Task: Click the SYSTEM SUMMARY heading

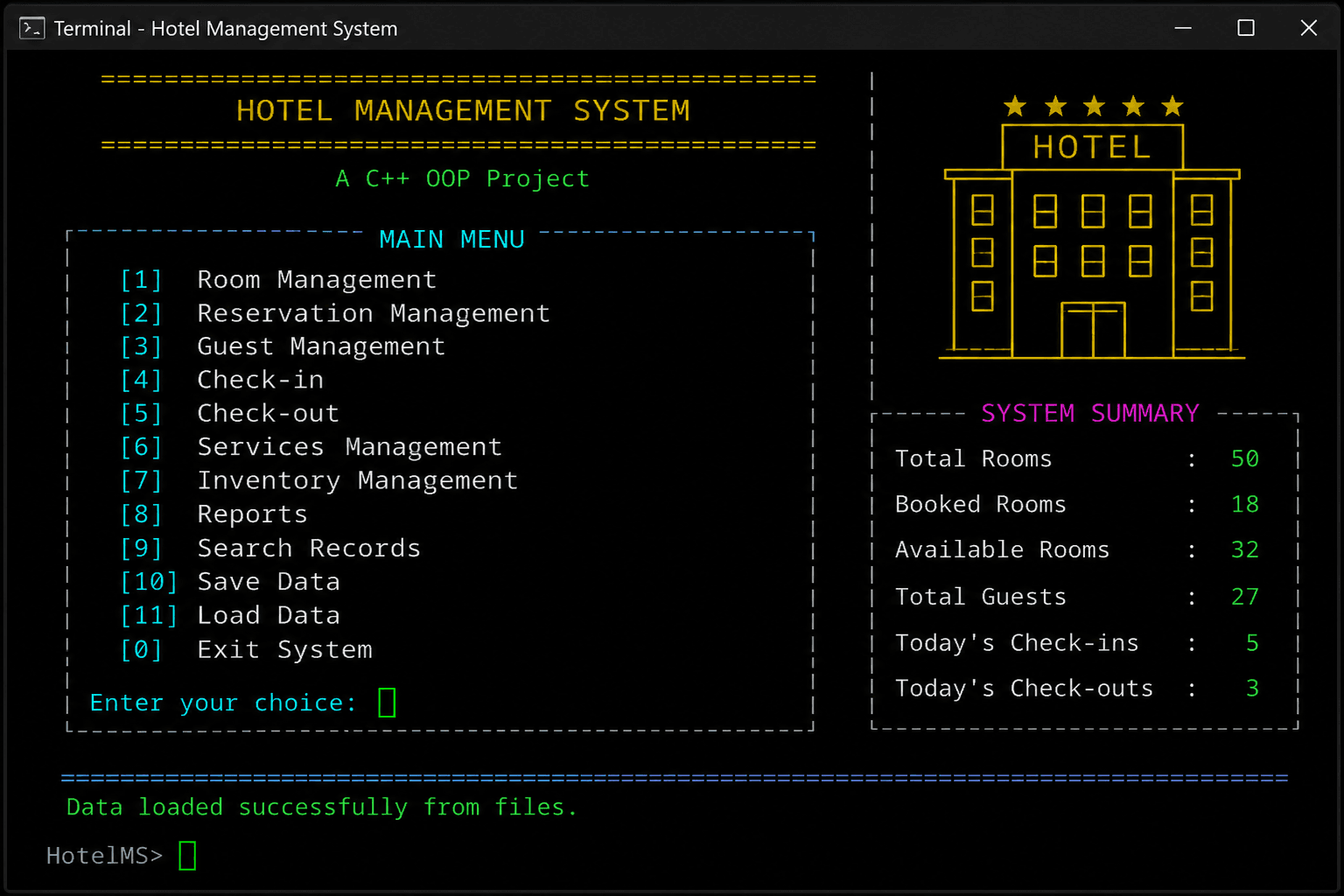Action: 1090,413
